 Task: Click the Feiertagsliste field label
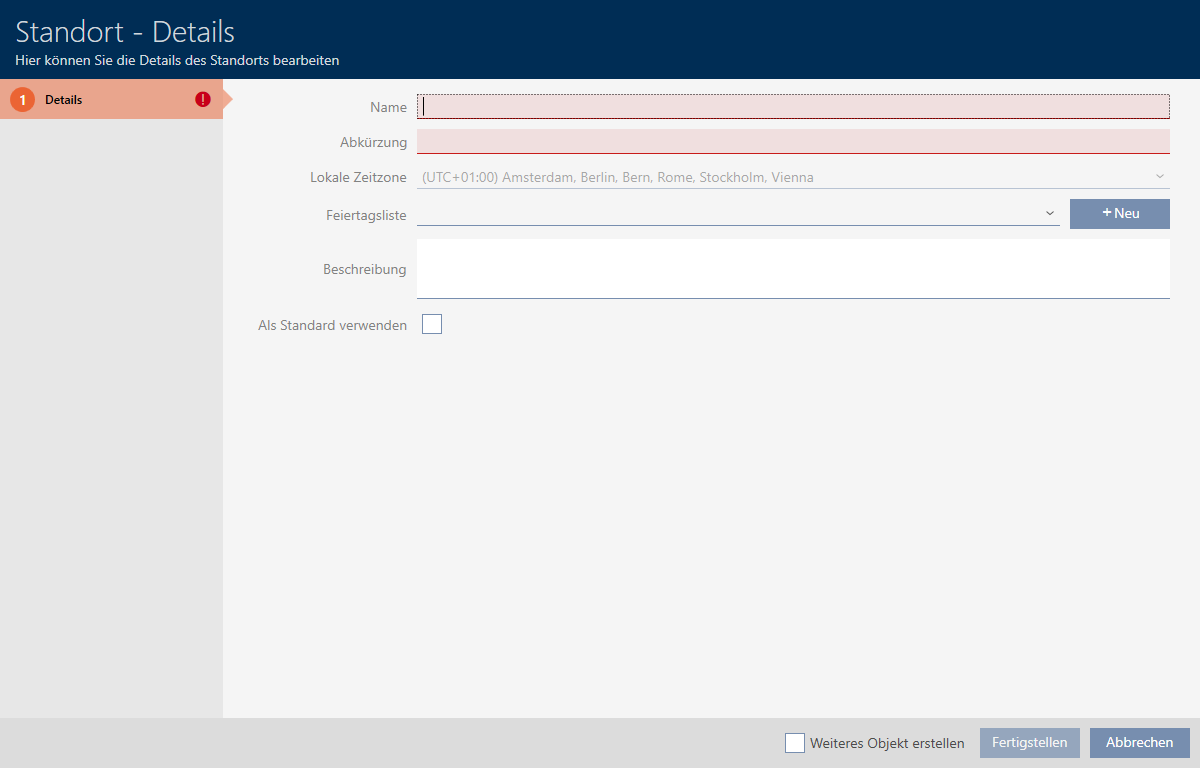coord(366,214)
